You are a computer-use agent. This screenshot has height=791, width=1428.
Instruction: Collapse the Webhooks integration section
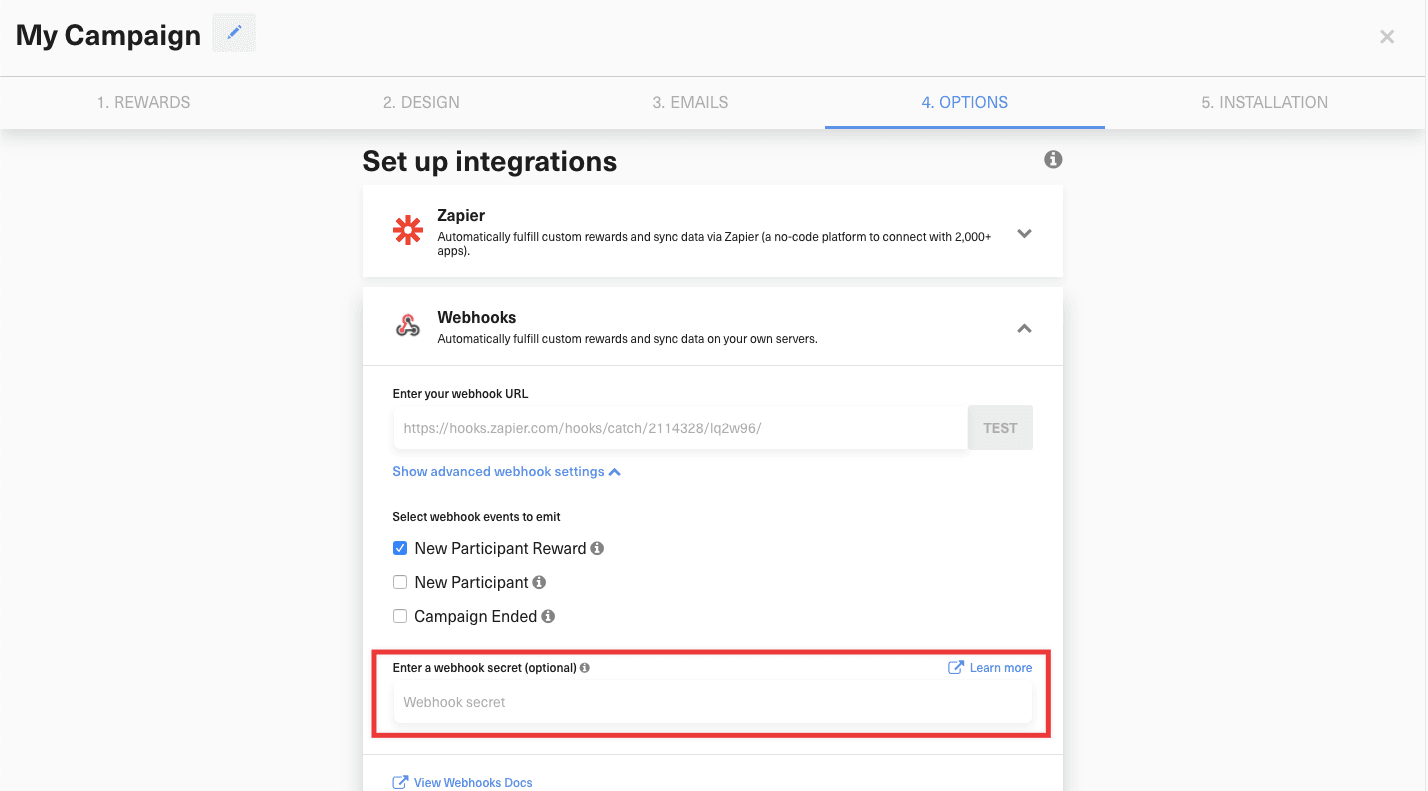pyautogui.click(x=1024, y=327)
